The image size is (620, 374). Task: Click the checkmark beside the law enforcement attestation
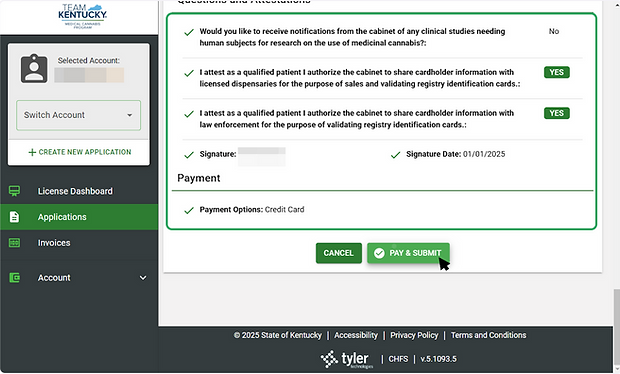coord(189,114)
